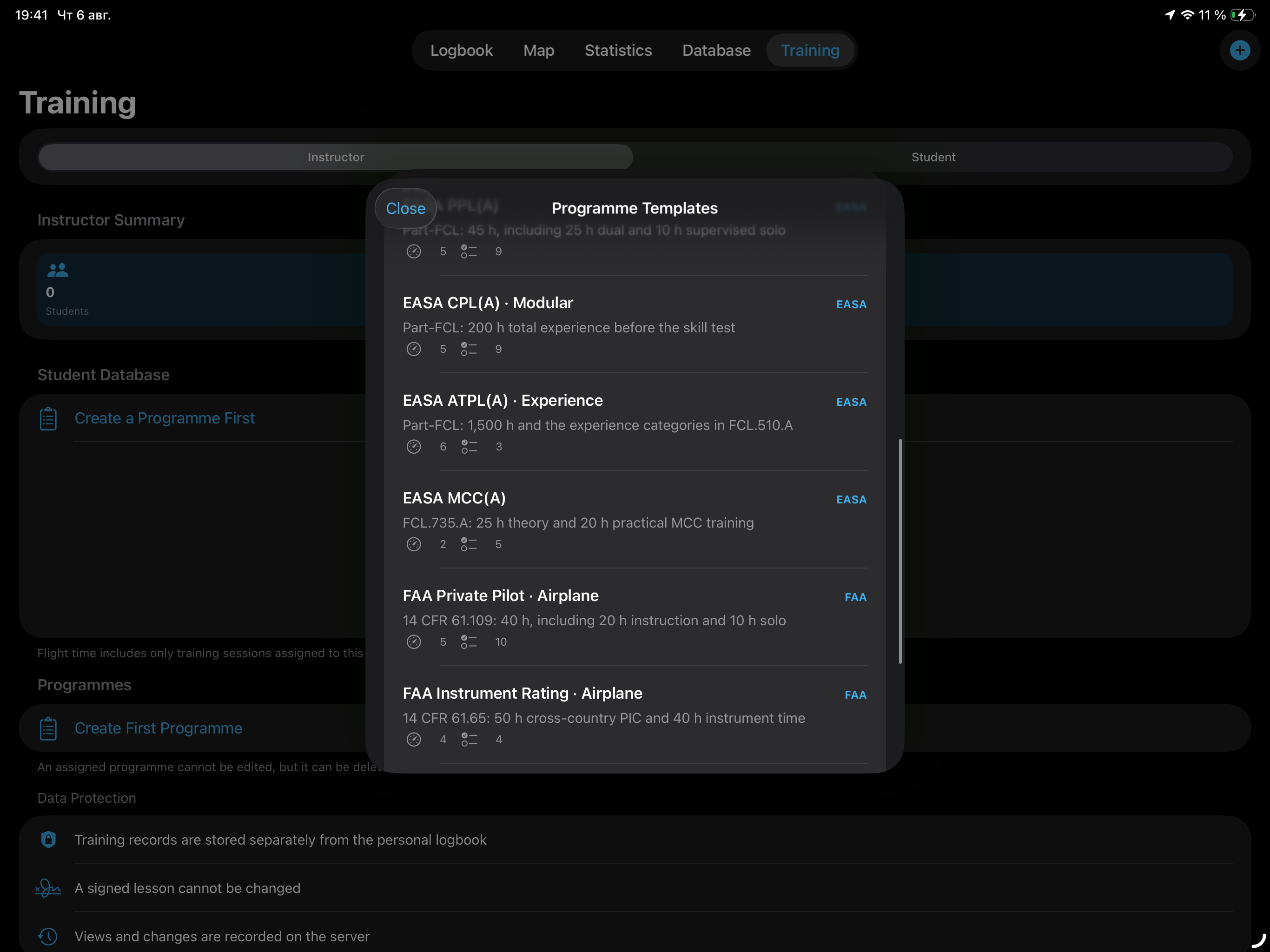Click the checklist icon in EASA ATPL(A) Experience row
This screenshot has width=1270, height=952.
pyautogui.click(x=469, y=447)
